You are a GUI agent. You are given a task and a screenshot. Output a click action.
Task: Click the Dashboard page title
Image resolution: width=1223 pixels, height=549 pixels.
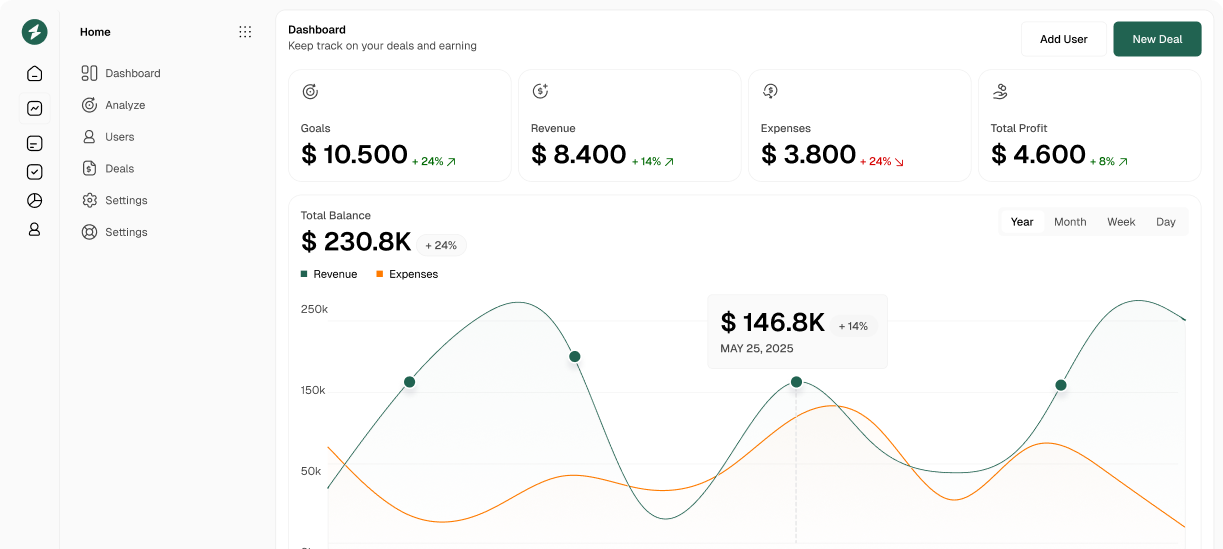click(x=317, y=30)
